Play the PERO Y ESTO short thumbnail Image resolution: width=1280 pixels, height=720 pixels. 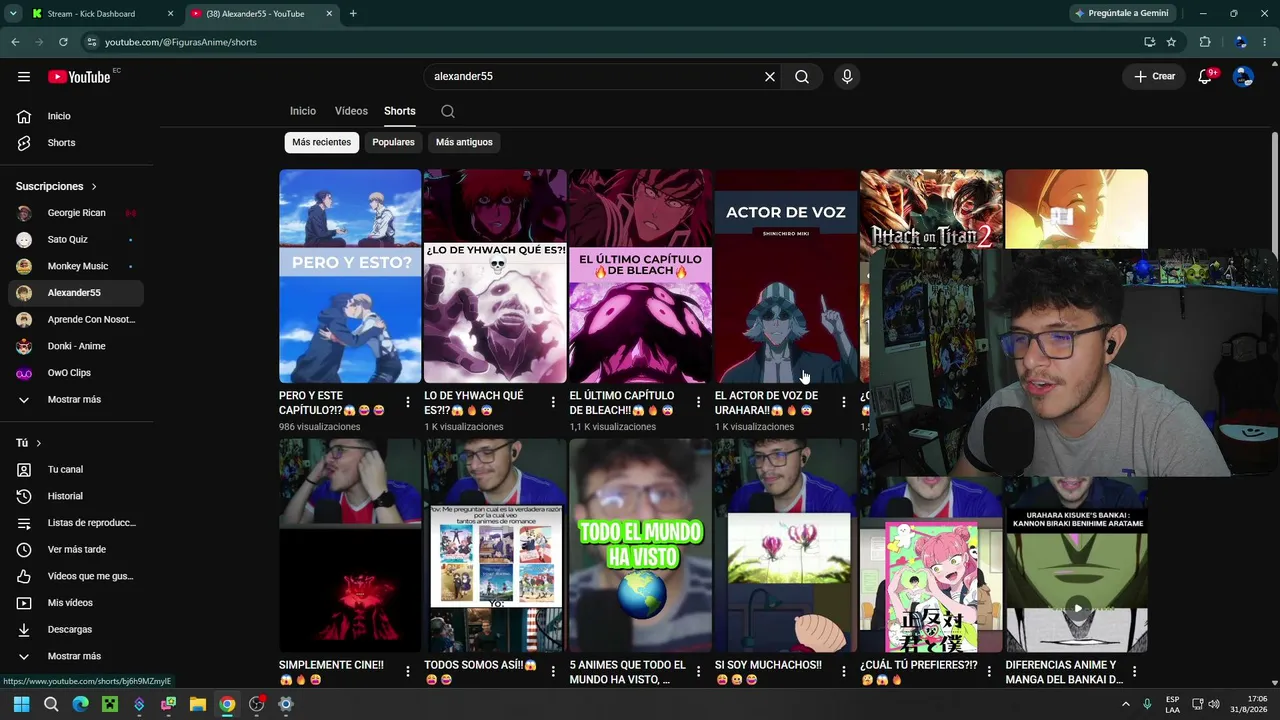350,276
